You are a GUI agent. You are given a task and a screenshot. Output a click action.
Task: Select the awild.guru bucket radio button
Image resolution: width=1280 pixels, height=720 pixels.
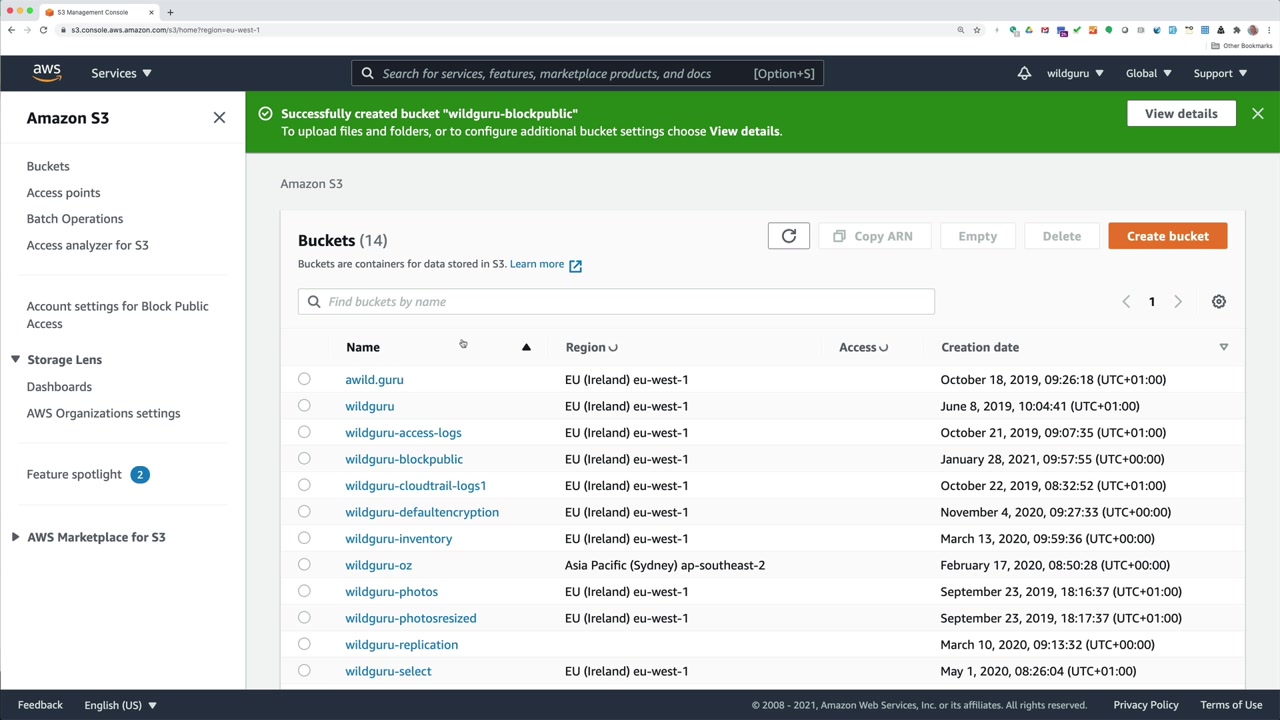pos(304,379)
